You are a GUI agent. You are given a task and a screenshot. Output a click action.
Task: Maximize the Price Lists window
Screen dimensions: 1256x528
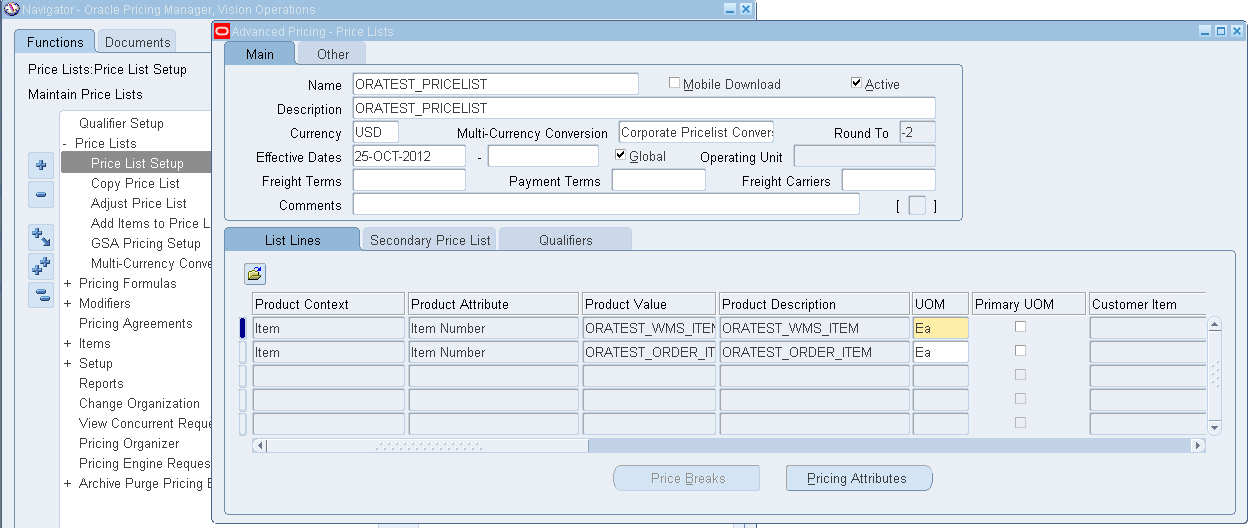tap(1221, 31)
